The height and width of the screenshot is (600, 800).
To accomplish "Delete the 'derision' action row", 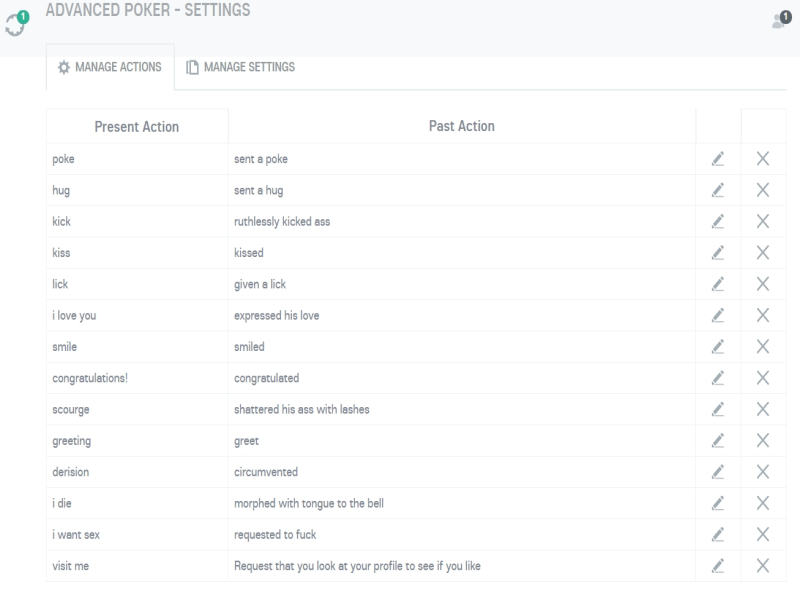I will 763,472.
